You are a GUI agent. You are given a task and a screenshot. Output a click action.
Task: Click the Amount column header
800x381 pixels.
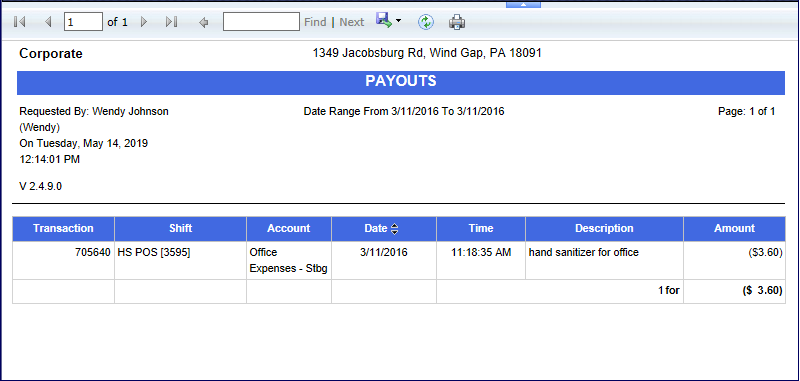(x=734, y=228)
